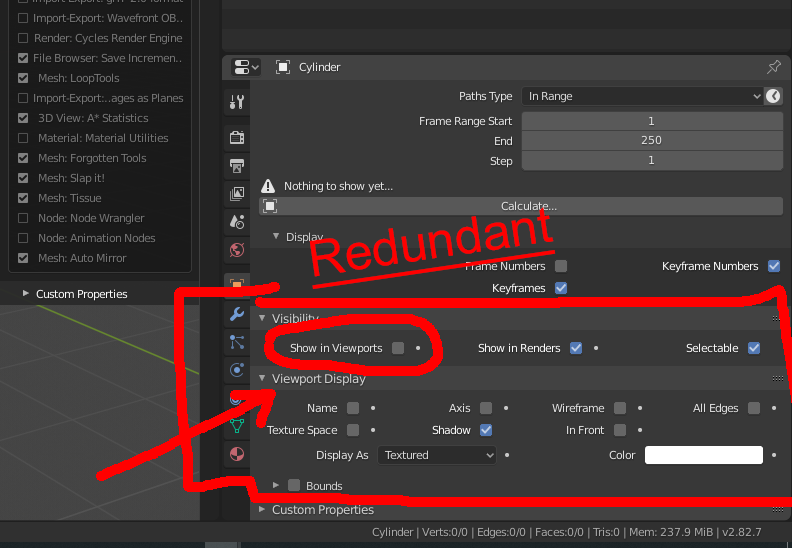Expand Custom Properties in properties editor
The height and width of the screenshot is (548, 792).
262,509
